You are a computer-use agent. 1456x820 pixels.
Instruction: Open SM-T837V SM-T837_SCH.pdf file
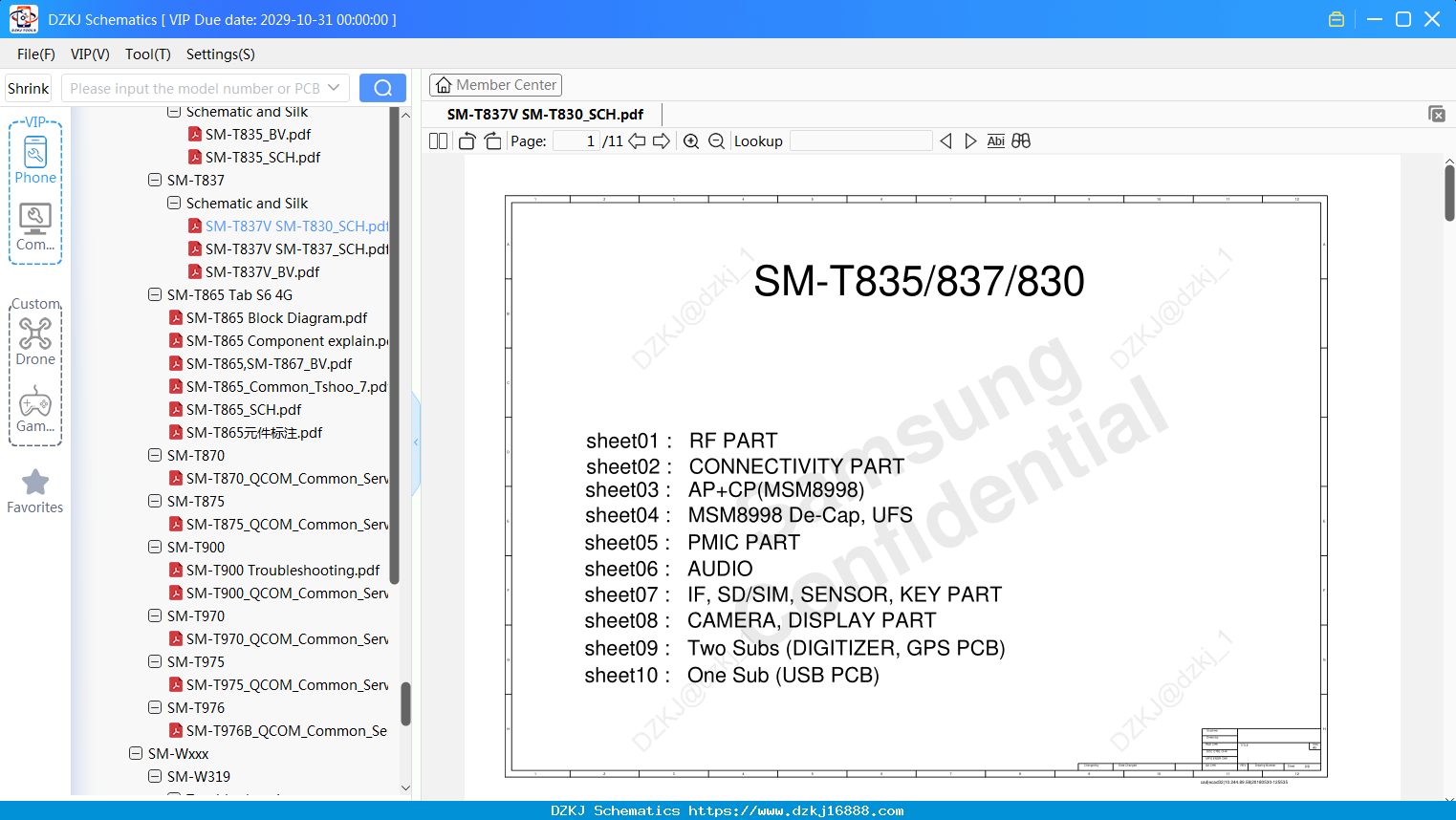click(288, 248)
